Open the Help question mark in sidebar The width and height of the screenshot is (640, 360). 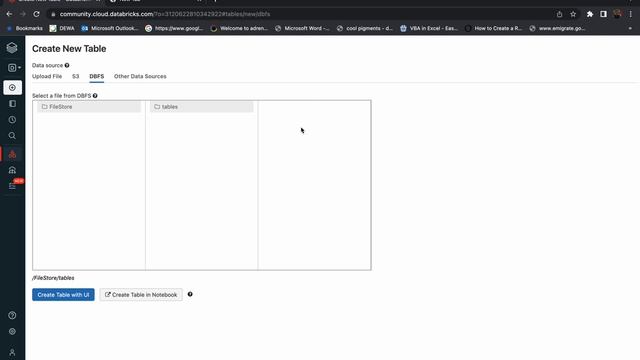coord(12,315)
